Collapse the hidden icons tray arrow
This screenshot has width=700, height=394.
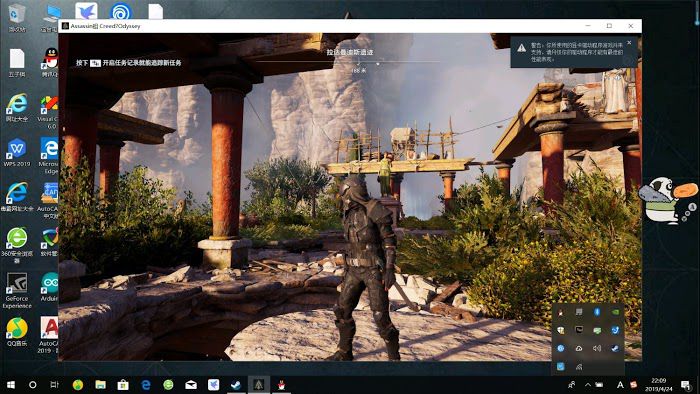[x=588, y=385]
